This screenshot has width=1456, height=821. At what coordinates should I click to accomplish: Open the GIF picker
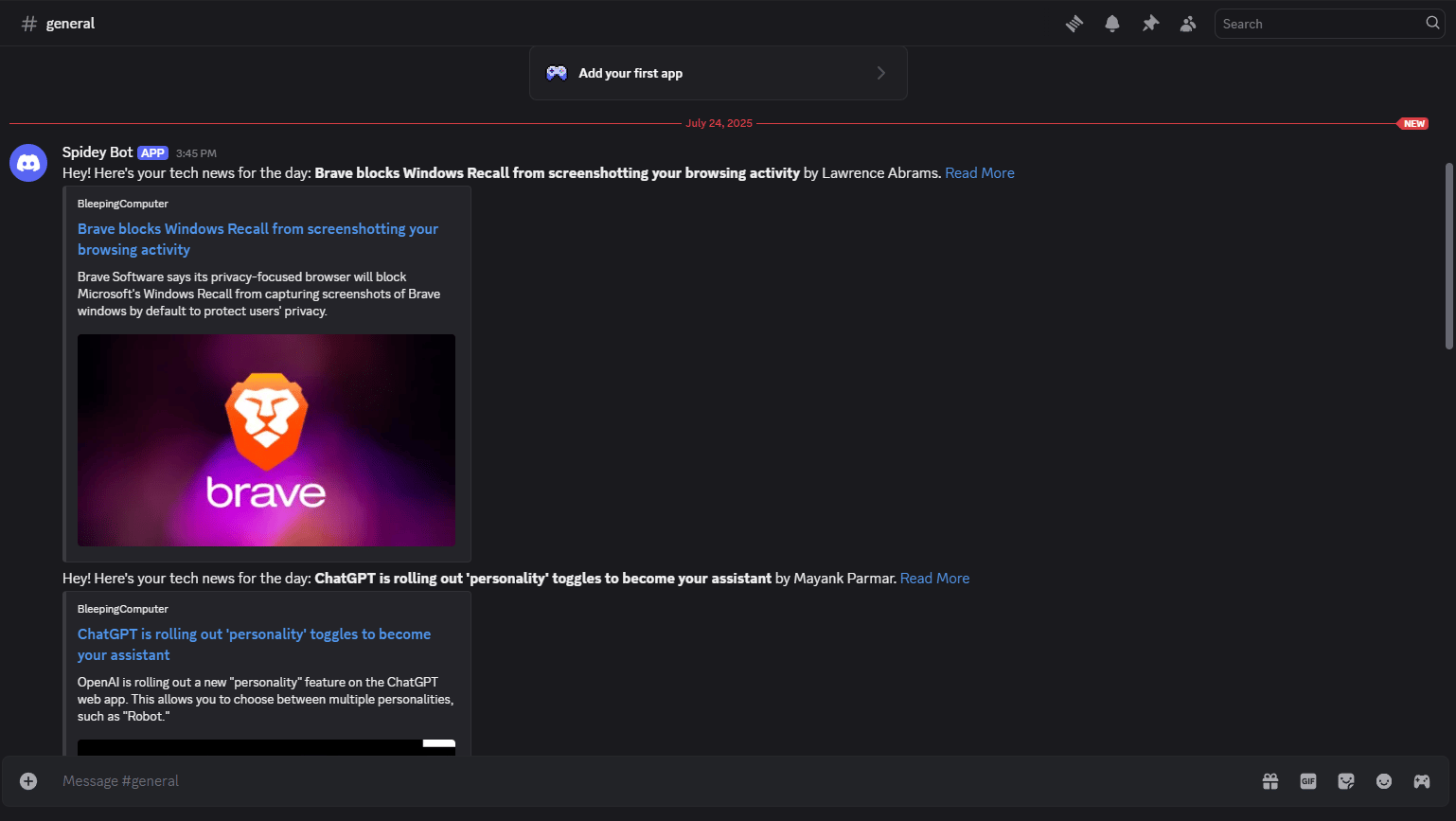(1308, 781)
